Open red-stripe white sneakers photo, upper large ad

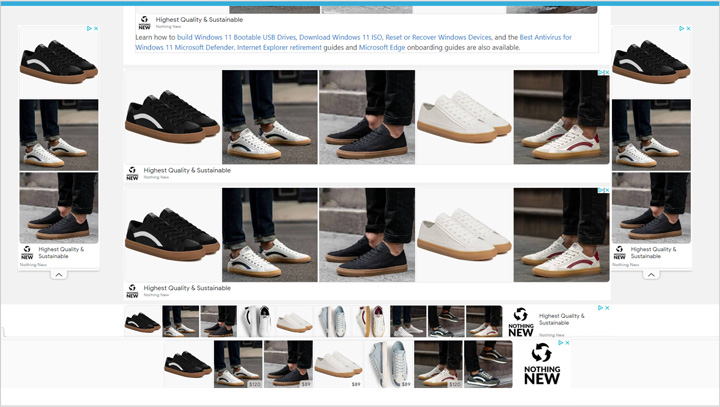[562, 117]
